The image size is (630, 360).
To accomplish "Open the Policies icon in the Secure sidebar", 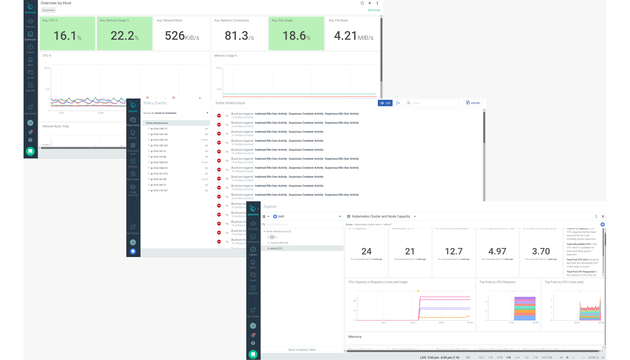I will coord(133,134).
